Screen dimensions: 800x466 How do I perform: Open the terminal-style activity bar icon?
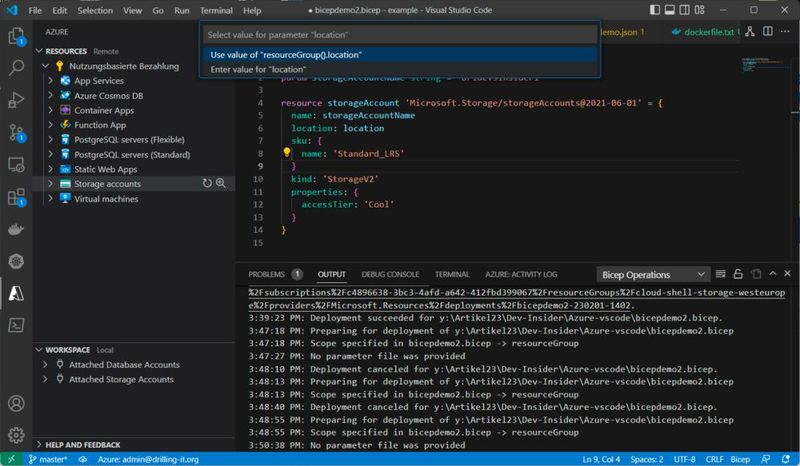click(x=16, y=325)
